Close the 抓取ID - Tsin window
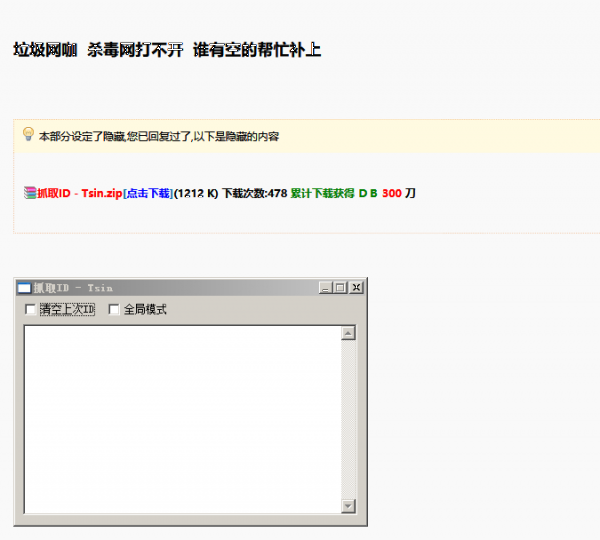 click(x=356, y=288)
